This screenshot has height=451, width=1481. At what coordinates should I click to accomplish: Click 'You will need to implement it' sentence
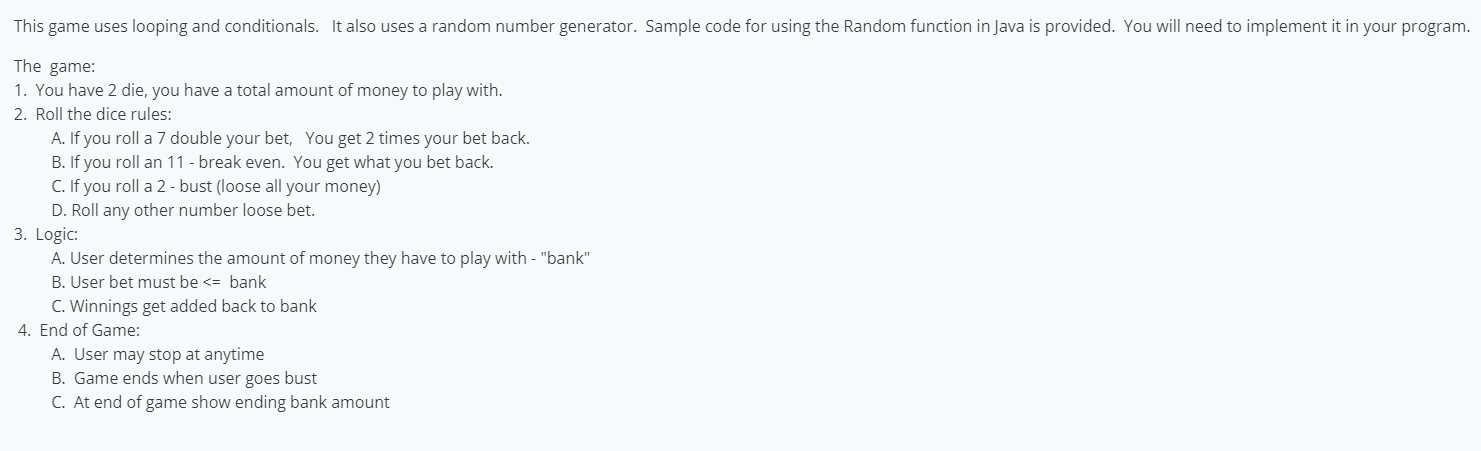click(x=1297, y=27)
